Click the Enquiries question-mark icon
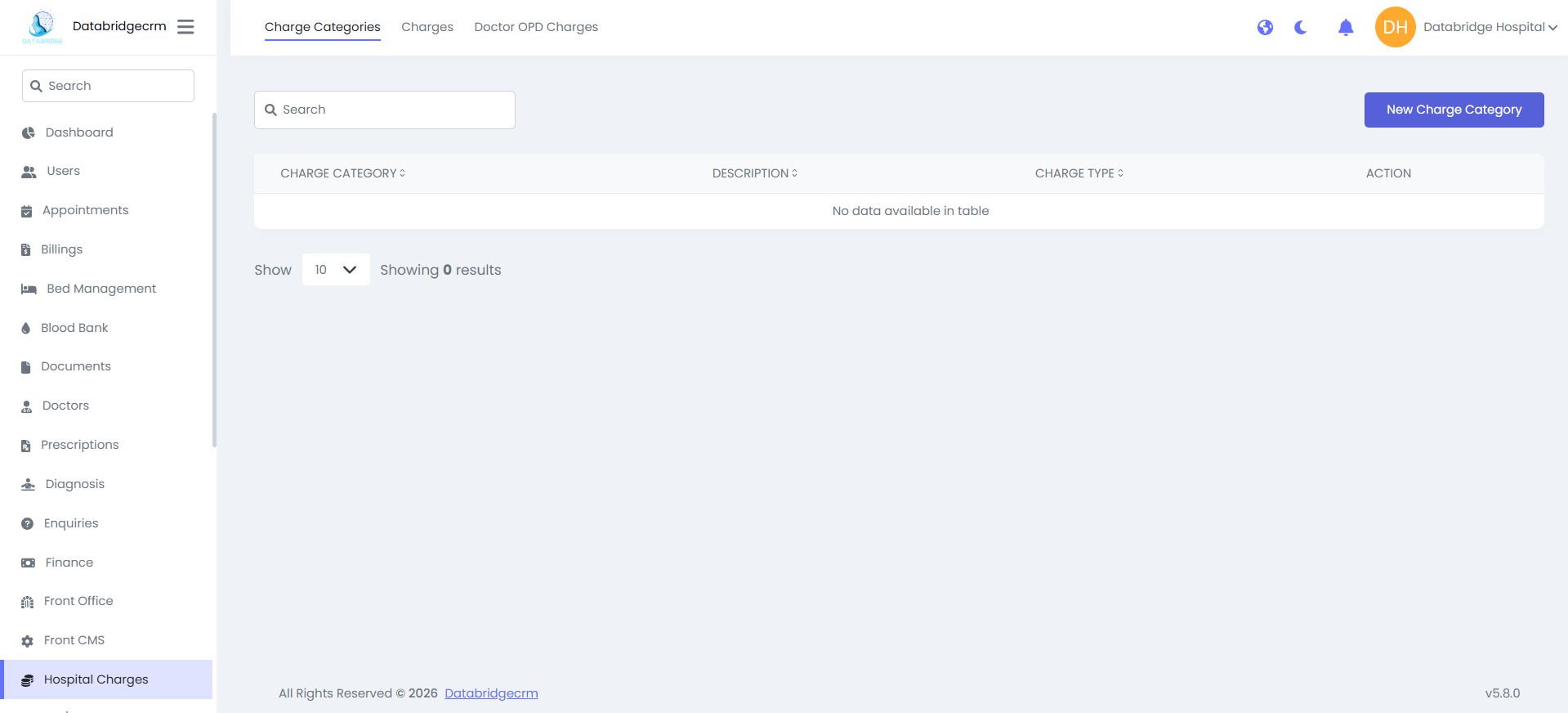The width and height of the screenshot is (1568, 713). pyautogui.click(x=27, y=524)
